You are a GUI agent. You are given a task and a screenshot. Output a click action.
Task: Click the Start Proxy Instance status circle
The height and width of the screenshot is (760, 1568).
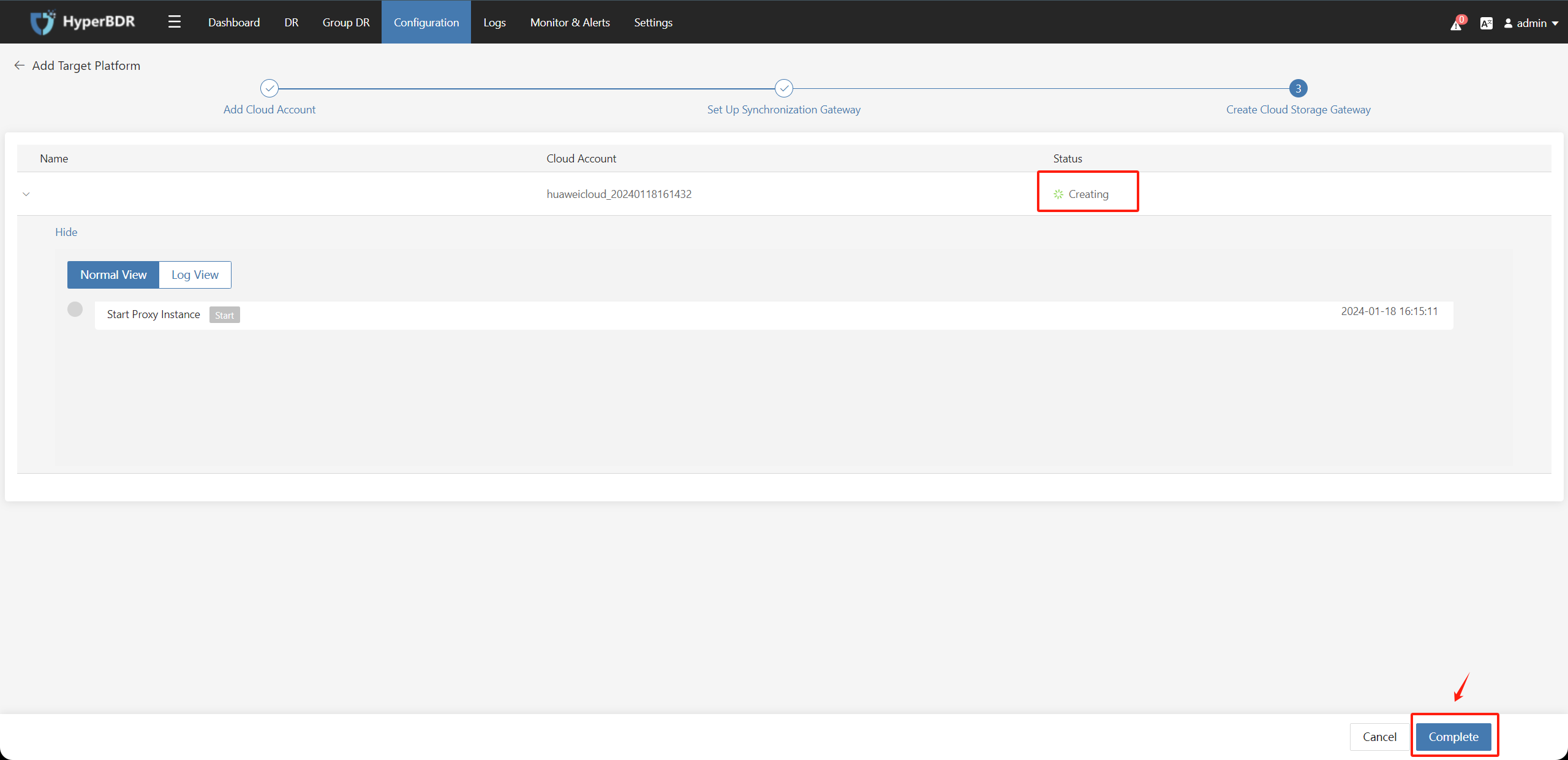tap(75, 309)
